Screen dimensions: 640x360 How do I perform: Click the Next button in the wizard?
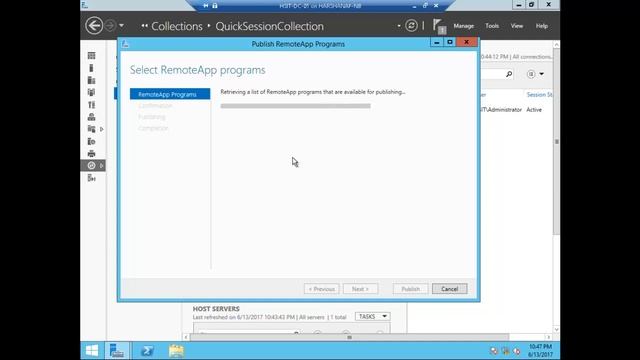(360, 289)
